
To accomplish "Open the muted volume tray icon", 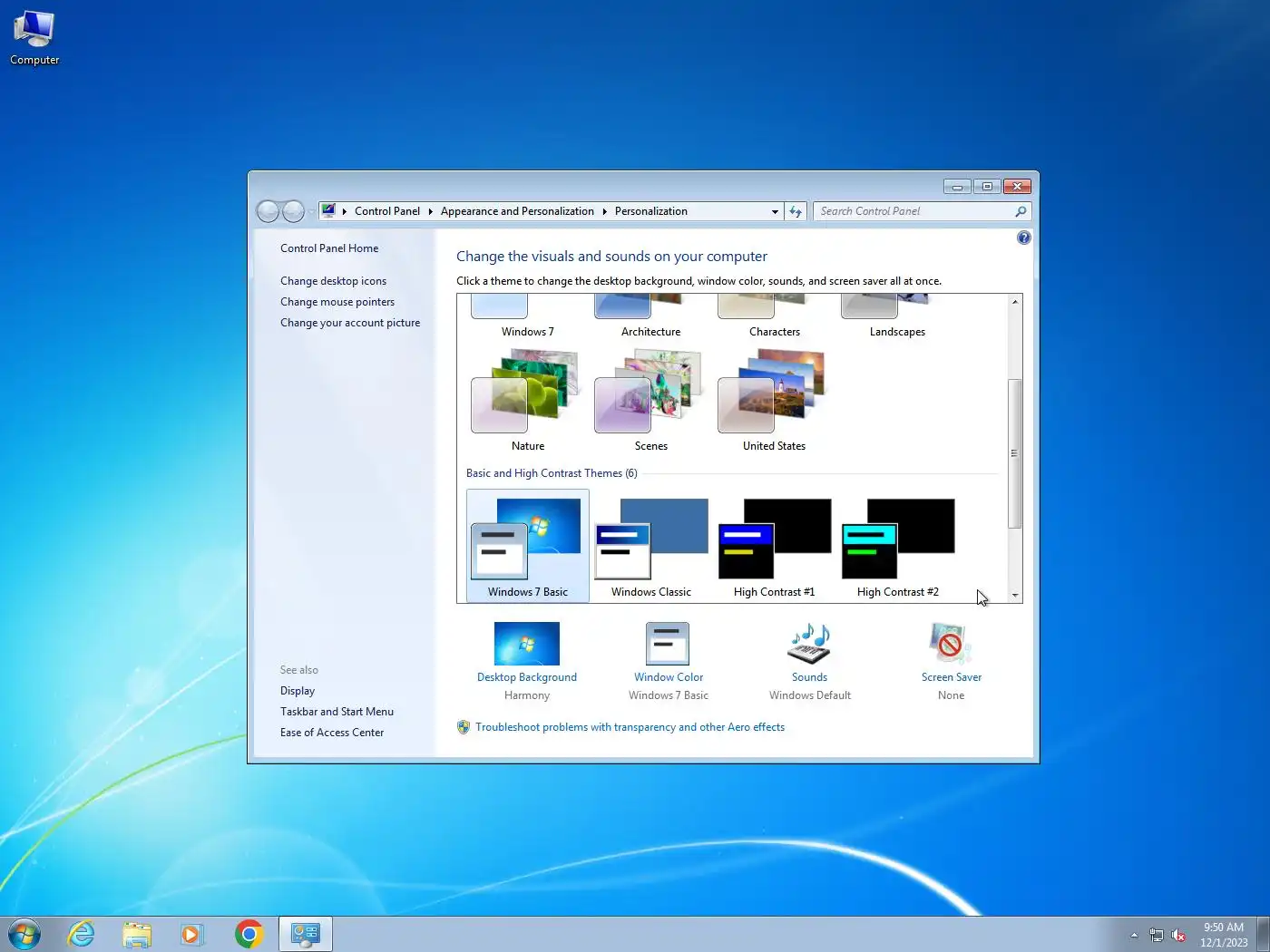I will tap(1178, 935).
